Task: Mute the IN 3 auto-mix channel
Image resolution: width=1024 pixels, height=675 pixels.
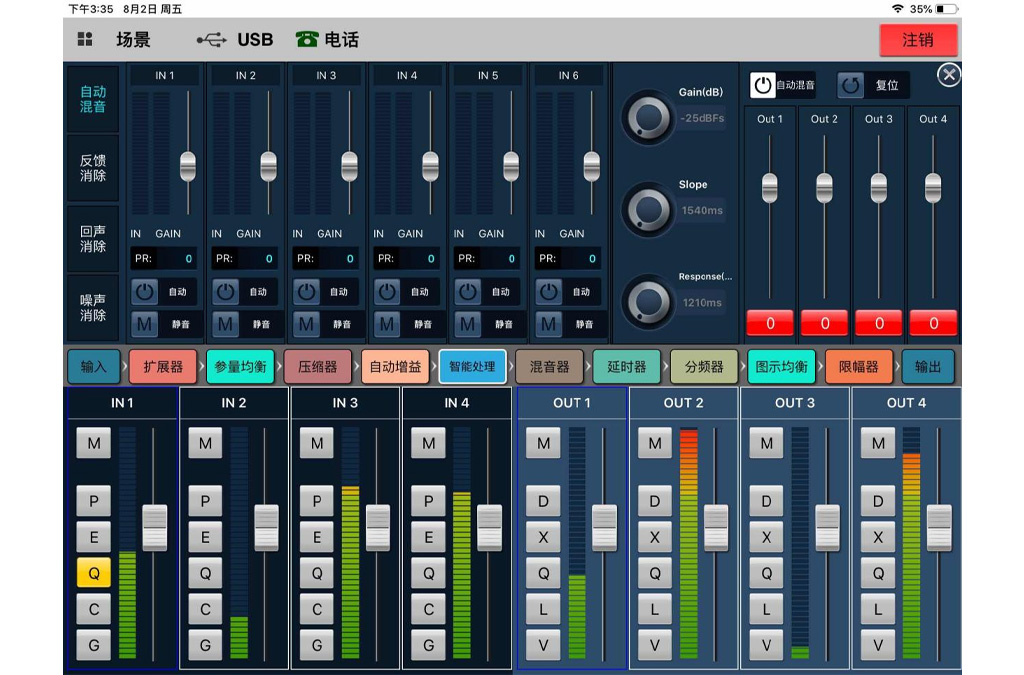Action: click(x=307, y=324)
